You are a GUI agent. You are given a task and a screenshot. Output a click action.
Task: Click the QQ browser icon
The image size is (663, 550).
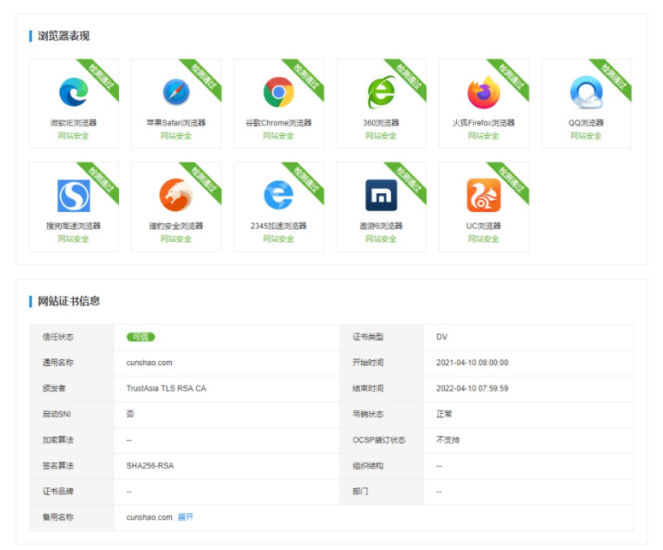pyautogui.click(x=586, y=93)
